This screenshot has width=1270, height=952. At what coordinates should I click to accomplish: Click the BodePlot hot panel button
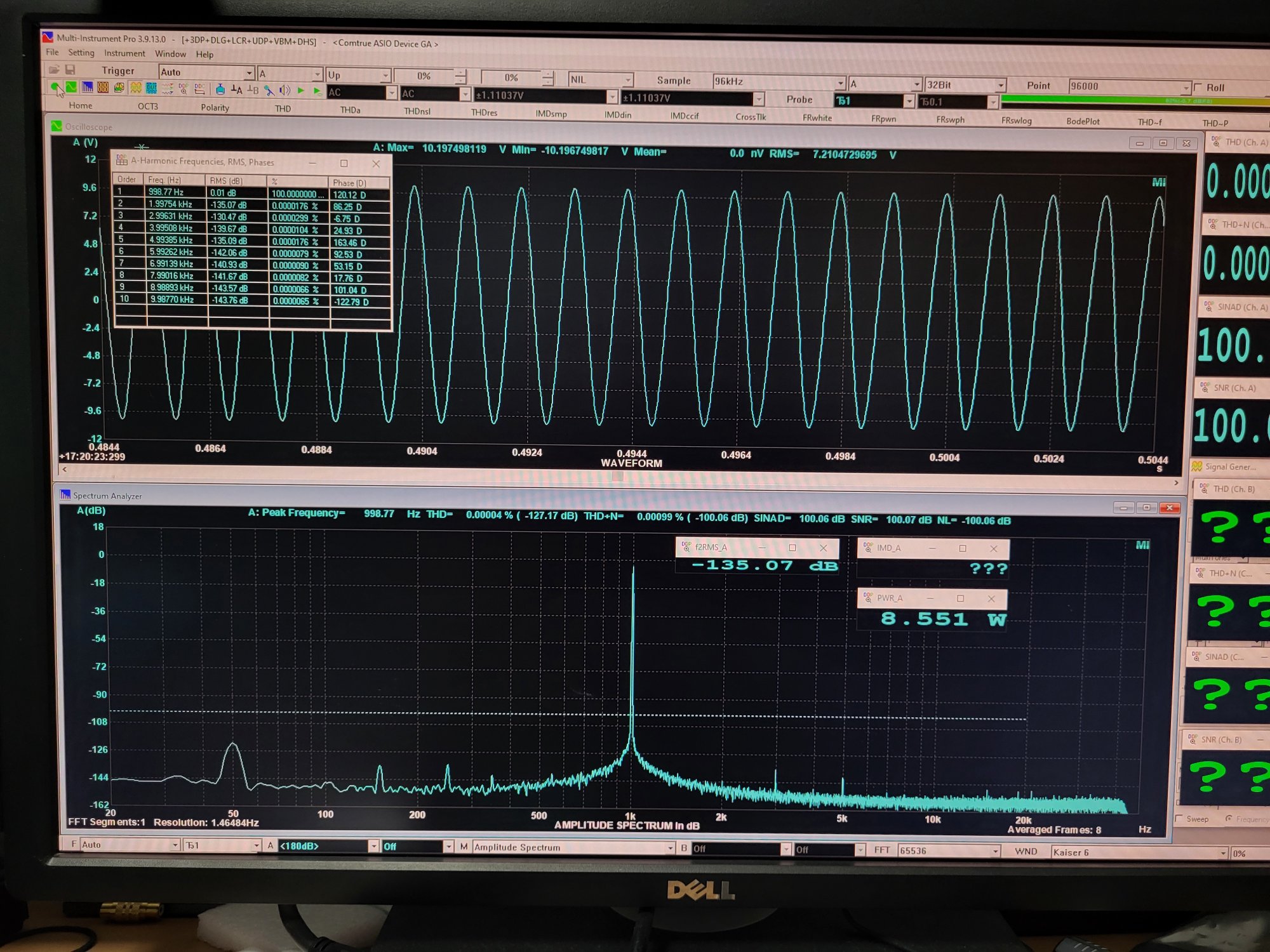(1083, 121)
